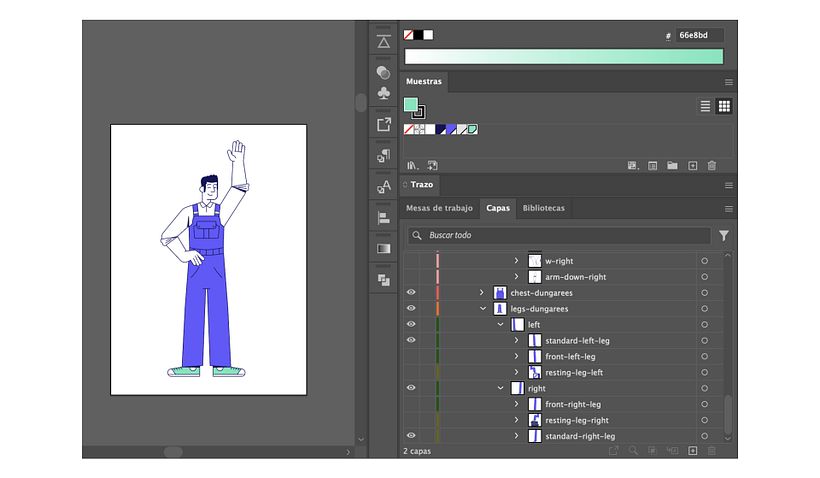Show the front-right-leg layer

(x=411, y=404)
